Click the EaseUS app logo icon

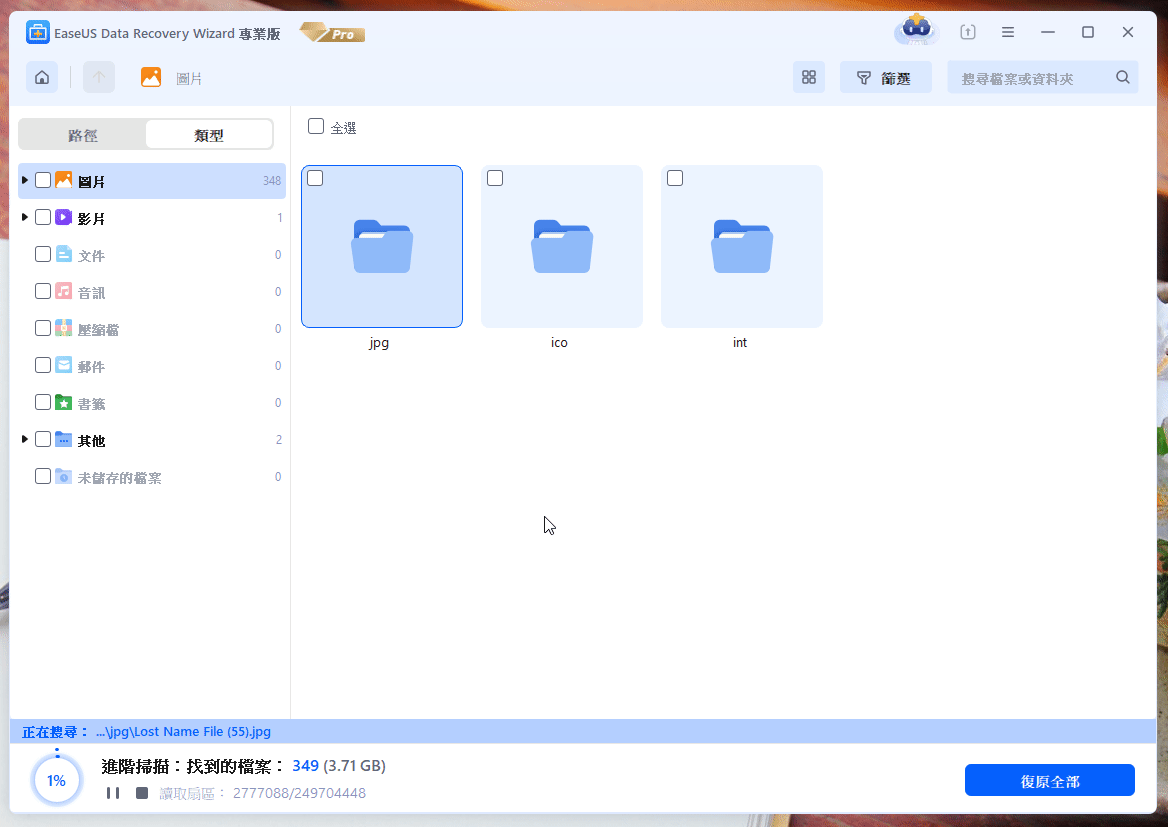(37, 33)
